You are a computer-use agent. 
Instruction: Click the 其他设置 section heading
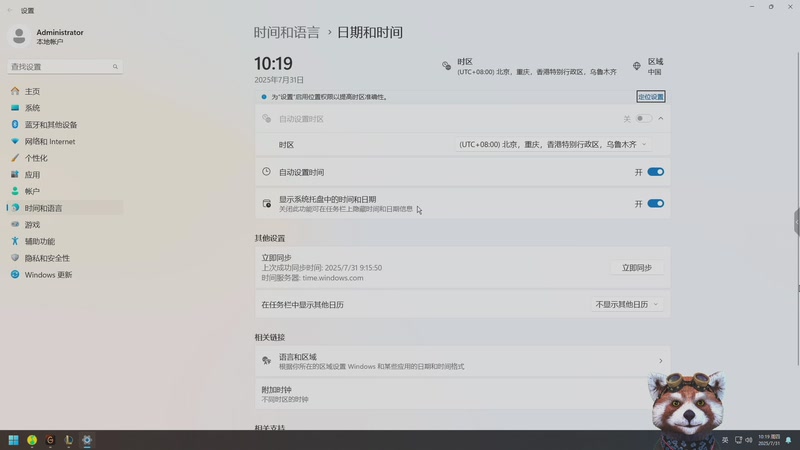270,238
